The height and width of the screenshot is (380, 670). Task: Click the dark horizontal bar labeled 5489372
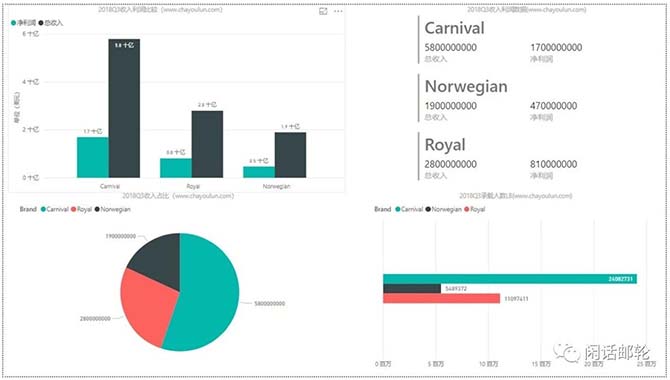click(412, 289)
